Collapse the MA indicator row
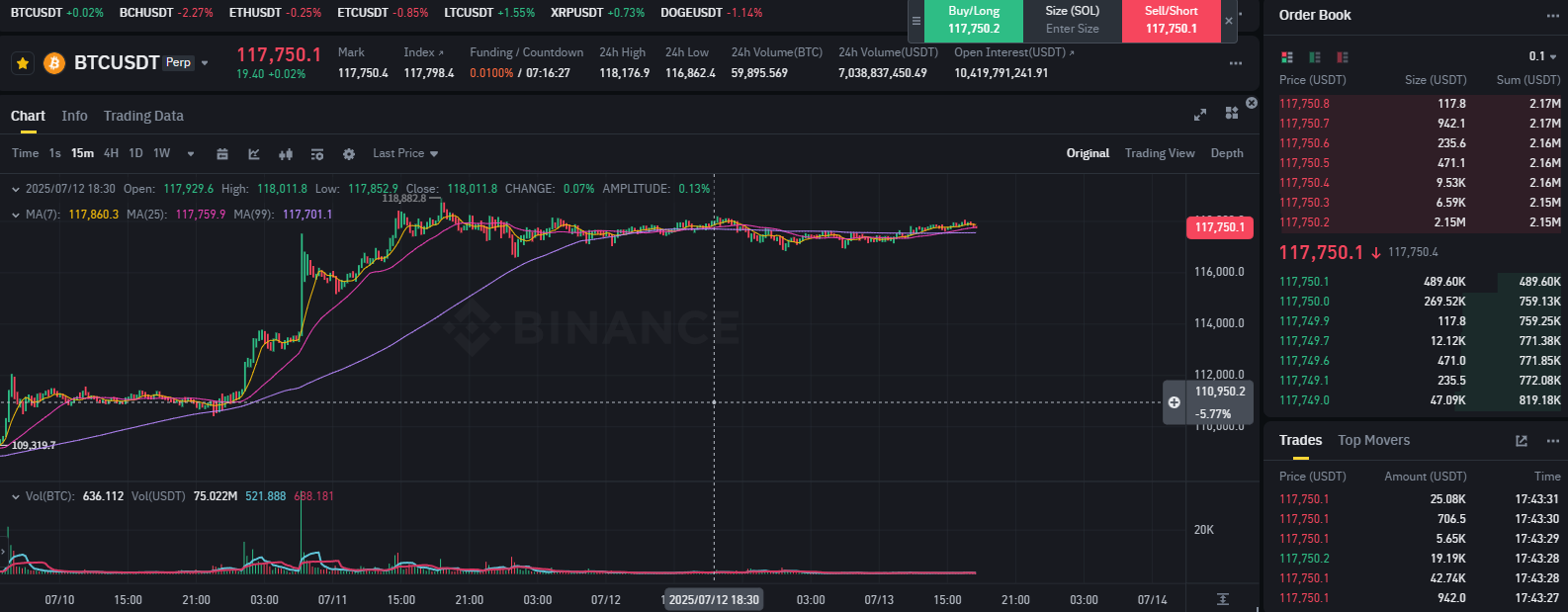1568x612 pixels. tap(15, 215)
